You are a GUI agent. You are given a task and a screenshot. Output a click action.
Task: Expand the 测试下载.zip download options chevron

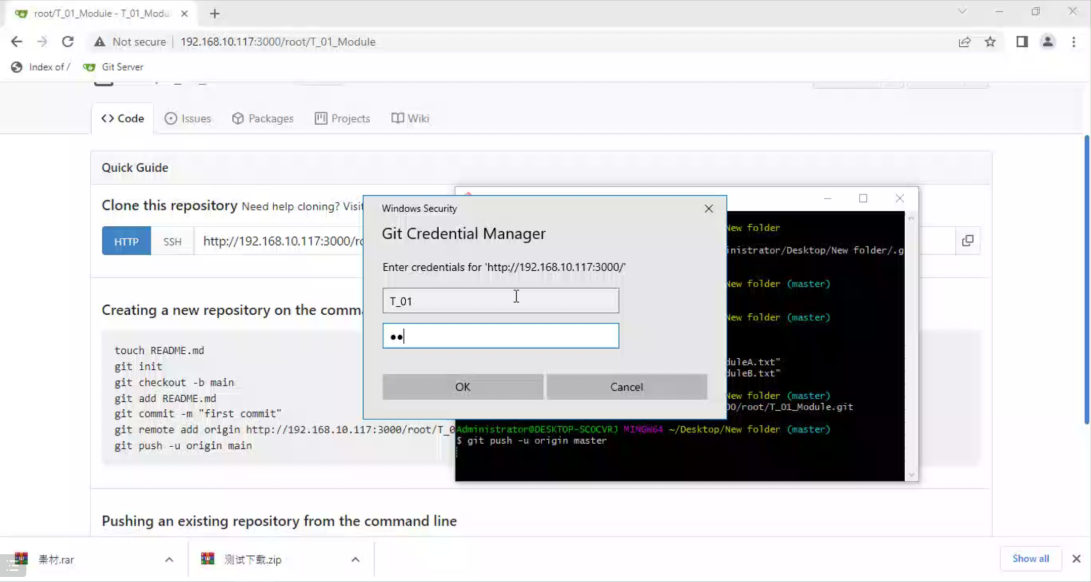coord(356,560)
